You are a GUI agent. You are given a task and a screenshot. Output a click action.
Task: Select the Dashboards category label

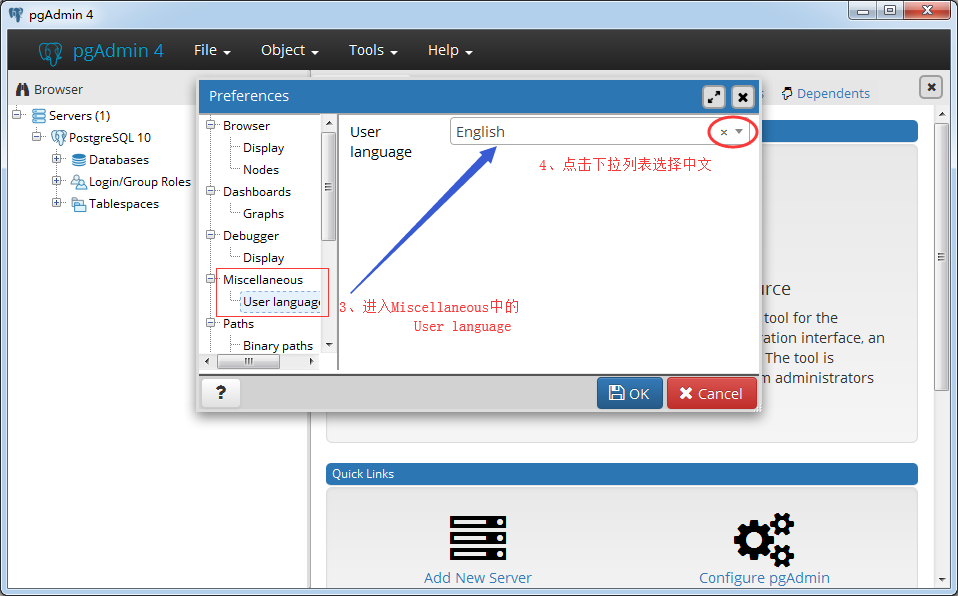pos(257,192)
